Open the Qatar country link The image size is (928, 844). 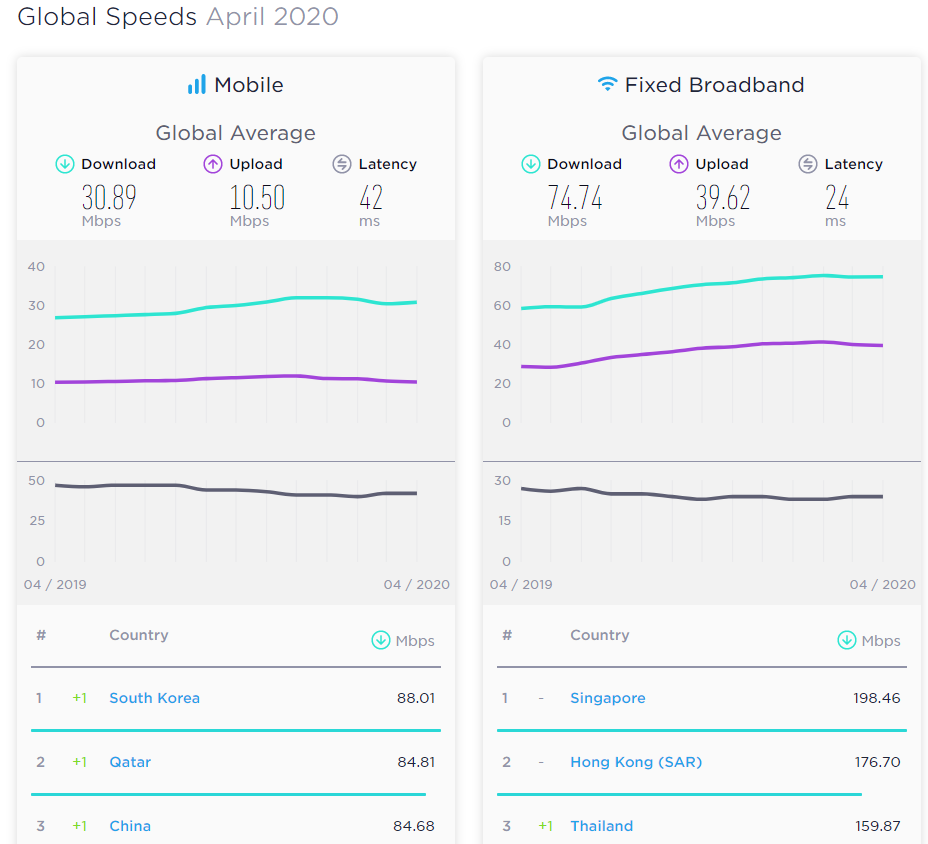tap(130, 762)
